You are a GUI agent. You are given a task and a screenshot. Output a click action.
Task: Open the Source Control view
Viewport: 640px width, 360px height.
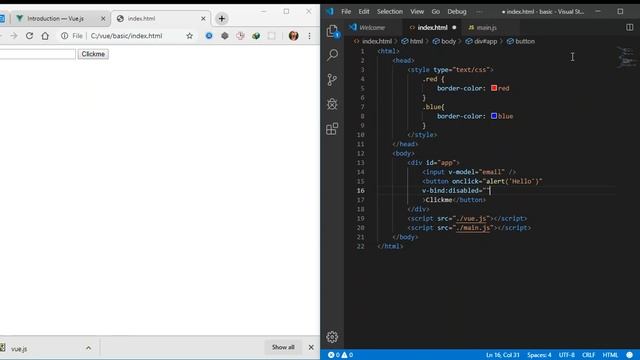(x=332, y=80)
